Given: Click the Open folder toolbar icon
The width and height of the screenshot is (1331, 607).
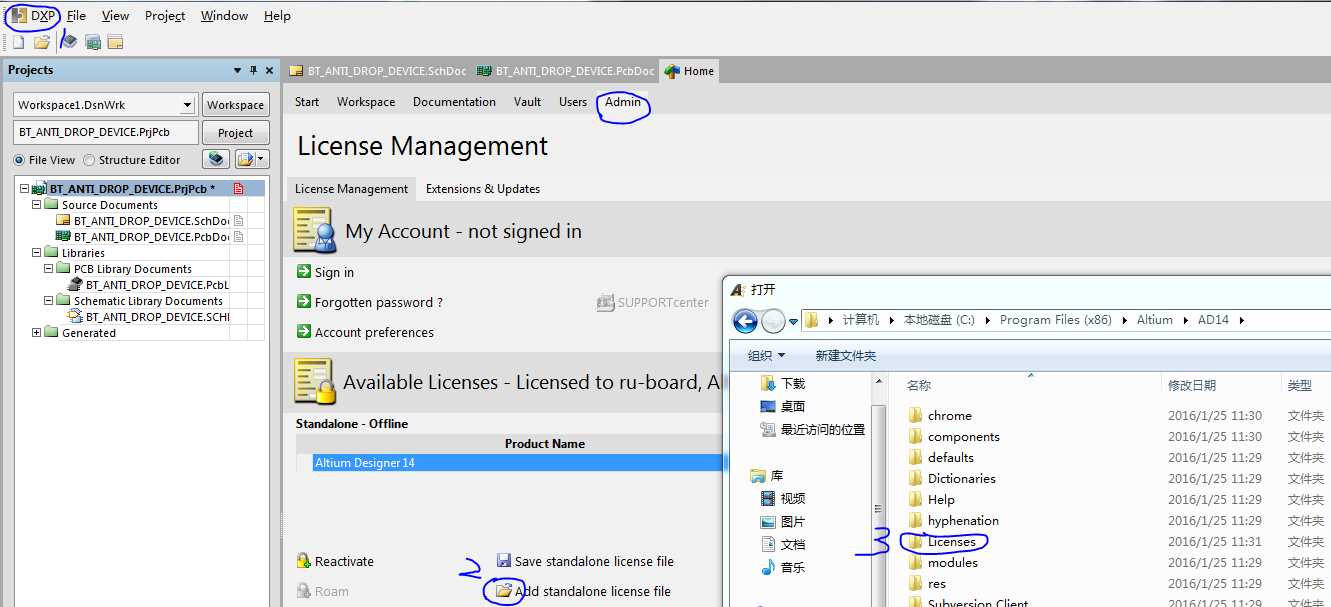Looking at the screenshot, I should coord(42,42).
